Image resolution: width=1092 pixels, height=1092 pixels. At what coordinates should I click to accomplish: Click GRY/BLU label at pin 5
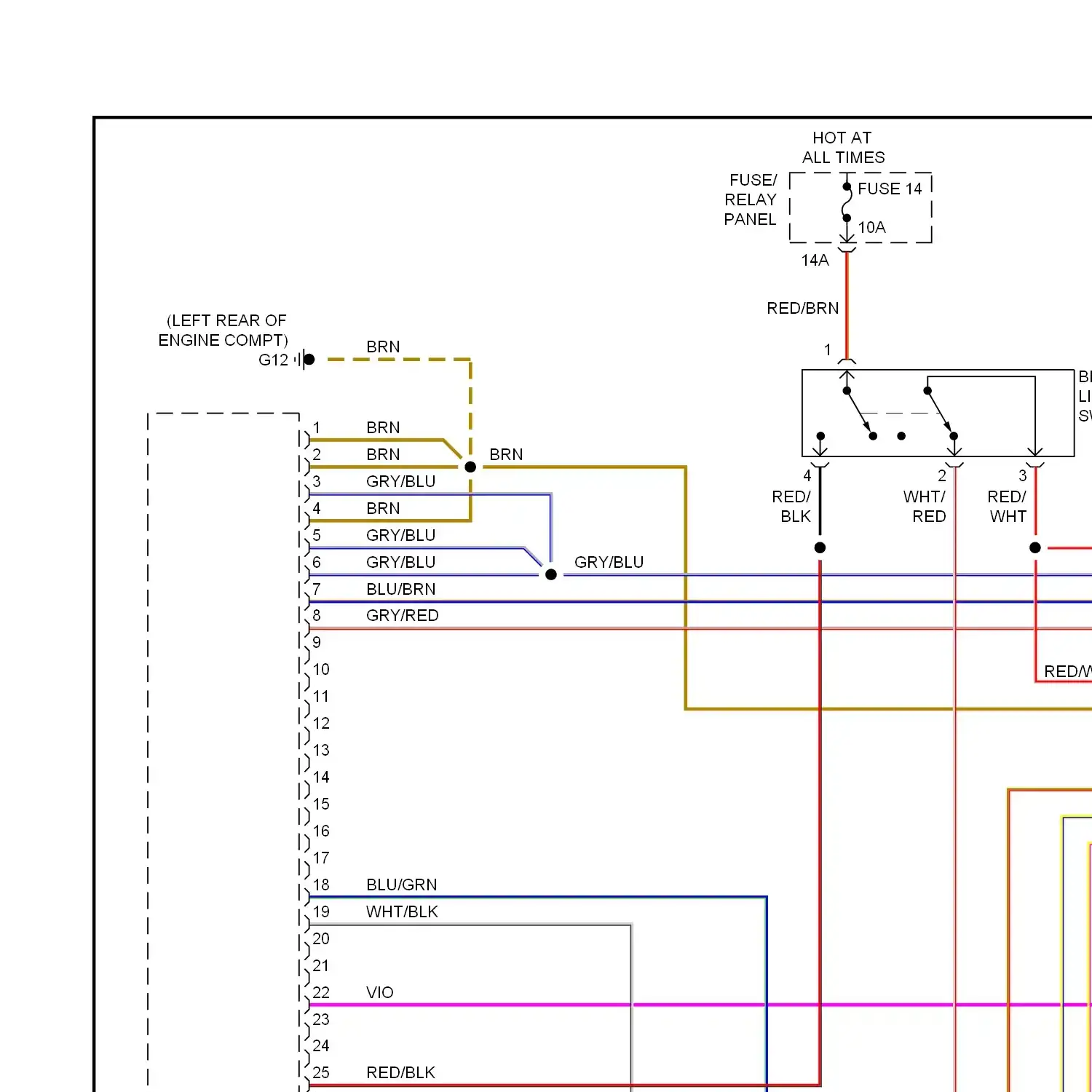pyautogui.click(x=400, y=536)
